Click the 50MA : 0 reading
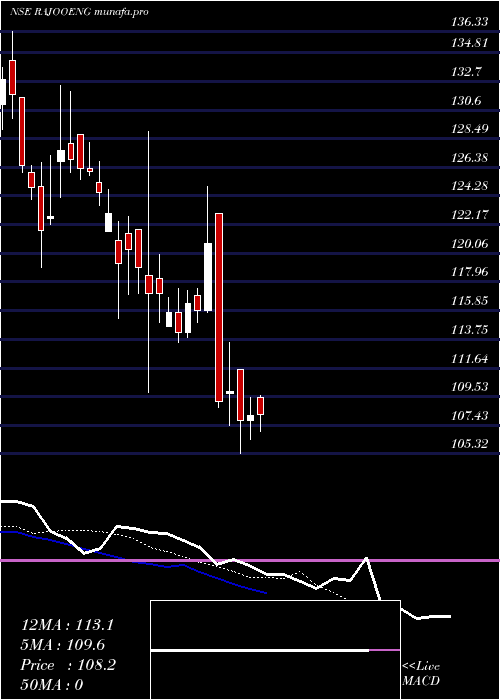Viewport: 500px width, 700px height. [x=52, y=685]
